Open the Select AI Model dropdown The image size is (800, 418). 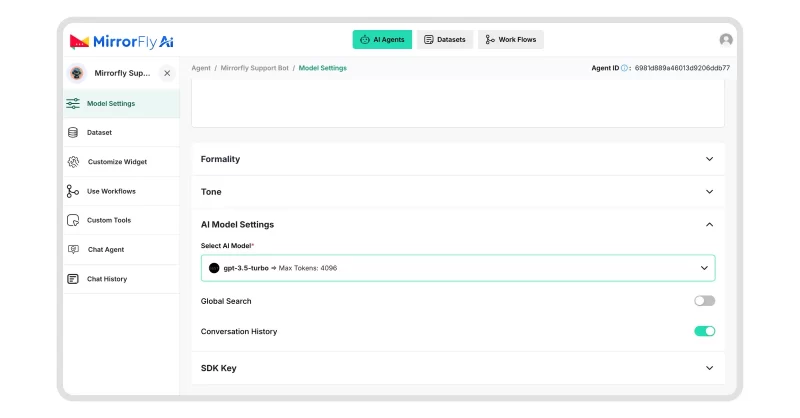(x=458, y=268)
